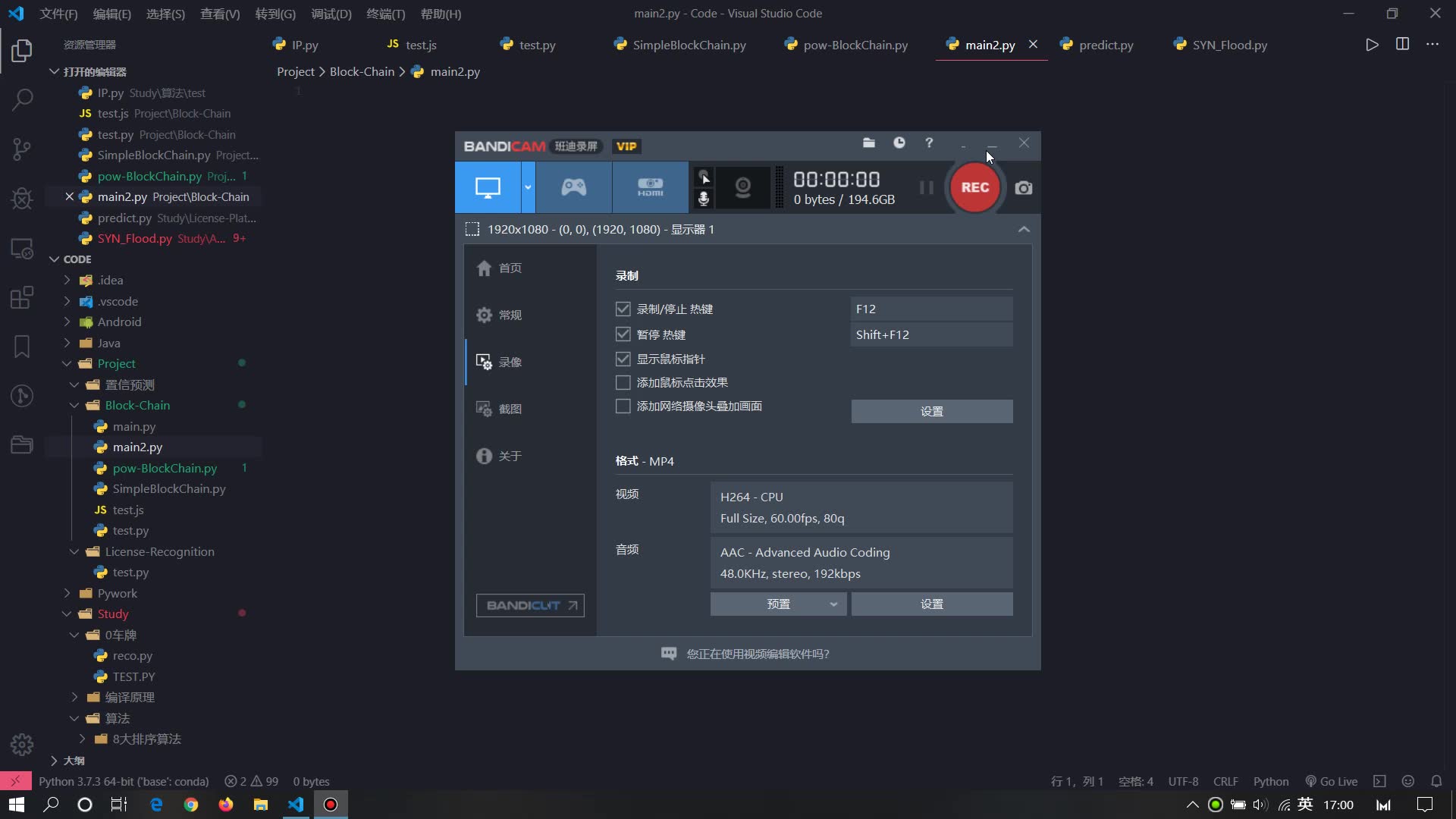1456x819 pixels.
Task: Disable the 显示鼠标指针 show cursor option
Action: coord(623,359)
